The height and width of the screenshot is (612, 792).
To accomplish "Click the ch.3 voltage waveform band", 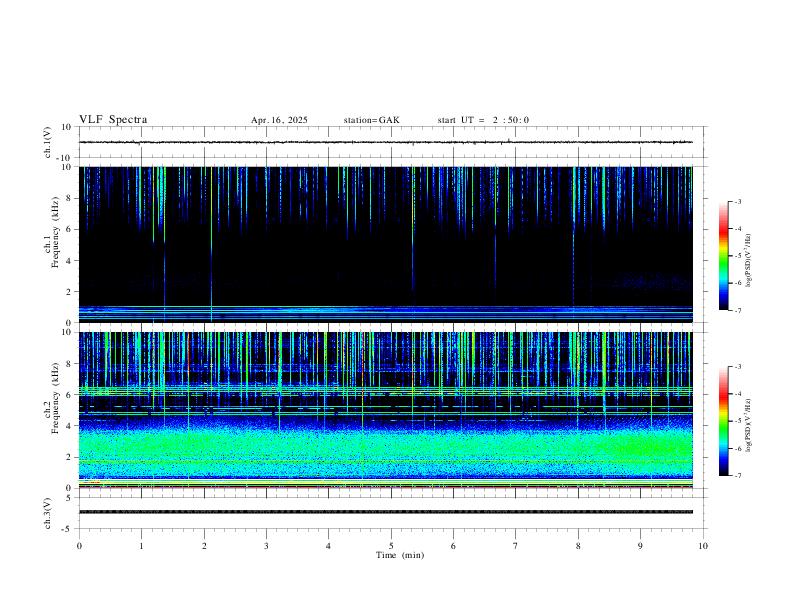I will click(386, 512).
